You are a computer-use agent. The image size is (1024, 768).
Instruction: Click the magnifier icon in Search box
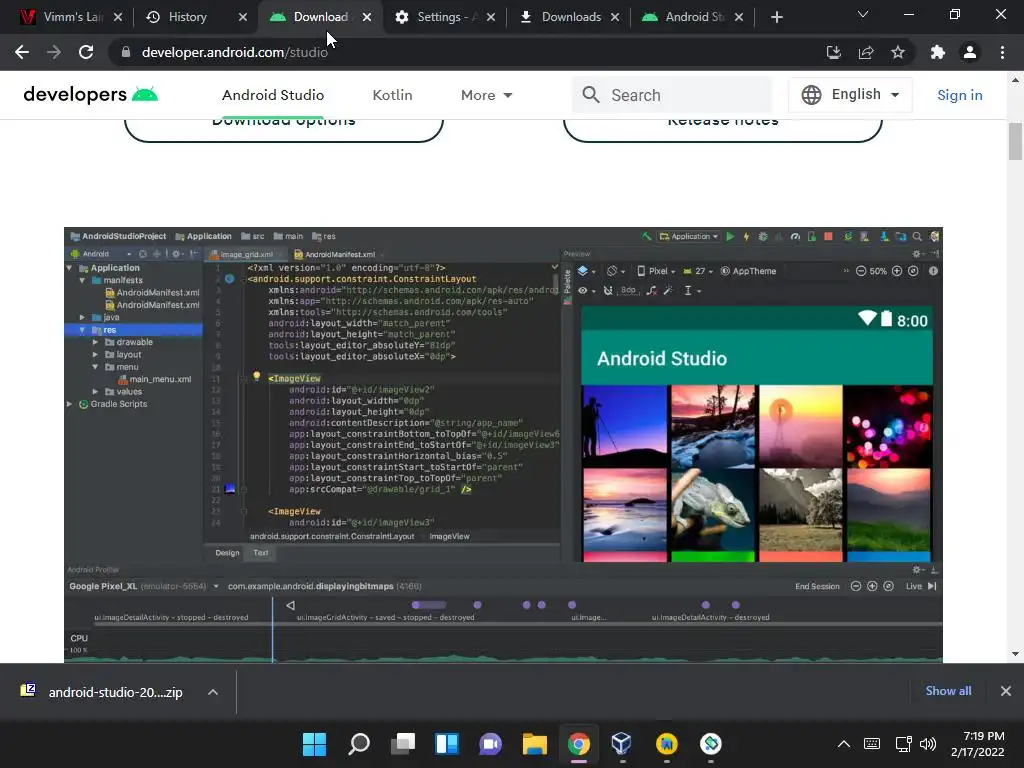pyautogui.click(x=591, y=95)
